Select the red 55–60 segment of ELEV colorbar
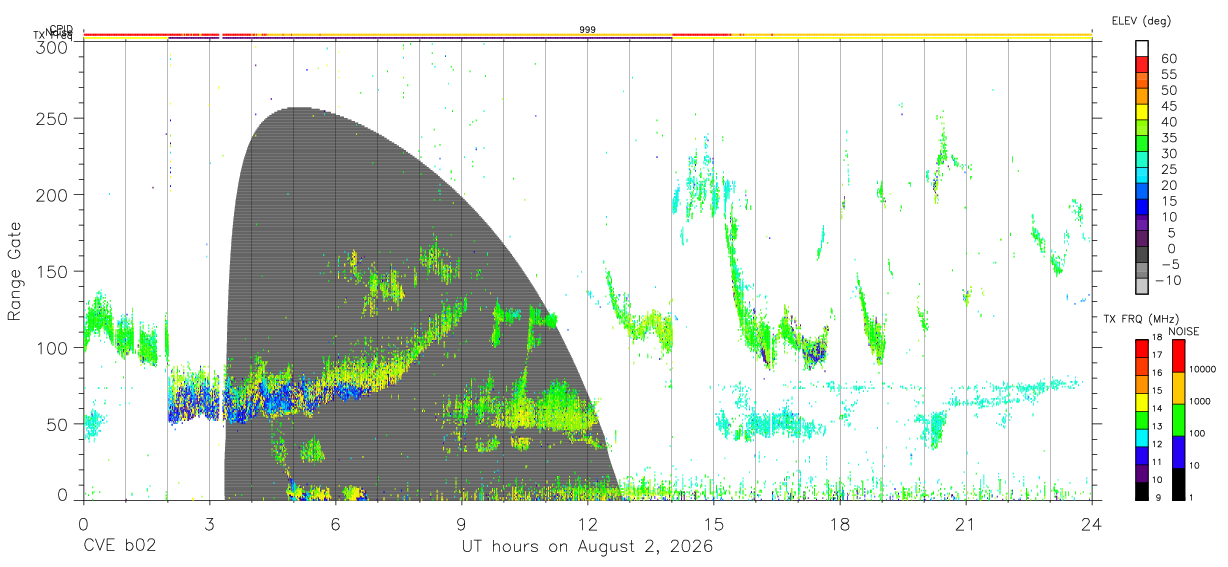This screenshot has height=567, width=1228. [x=1142, y=67]
